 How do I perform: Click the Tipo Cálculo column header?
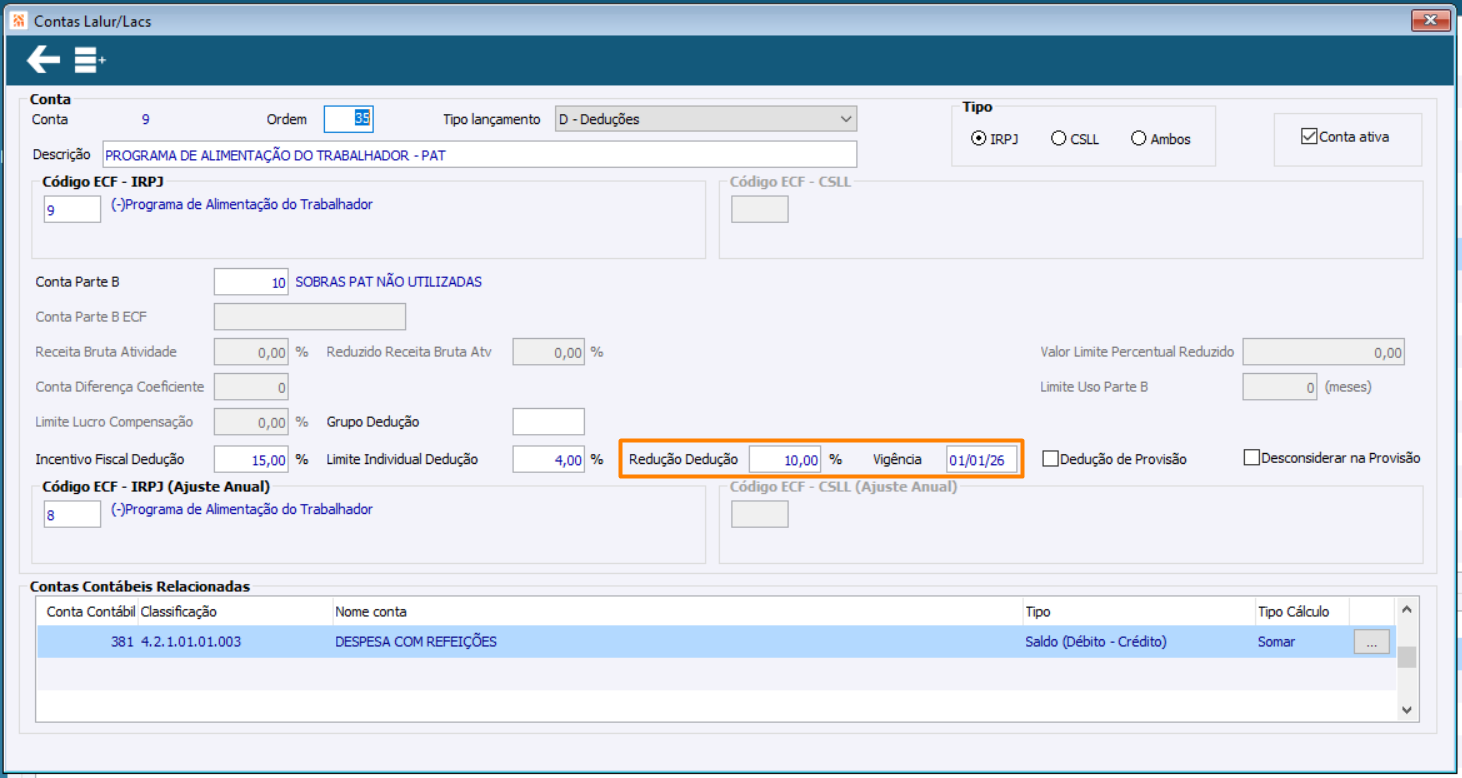(x=1302, y=611)
